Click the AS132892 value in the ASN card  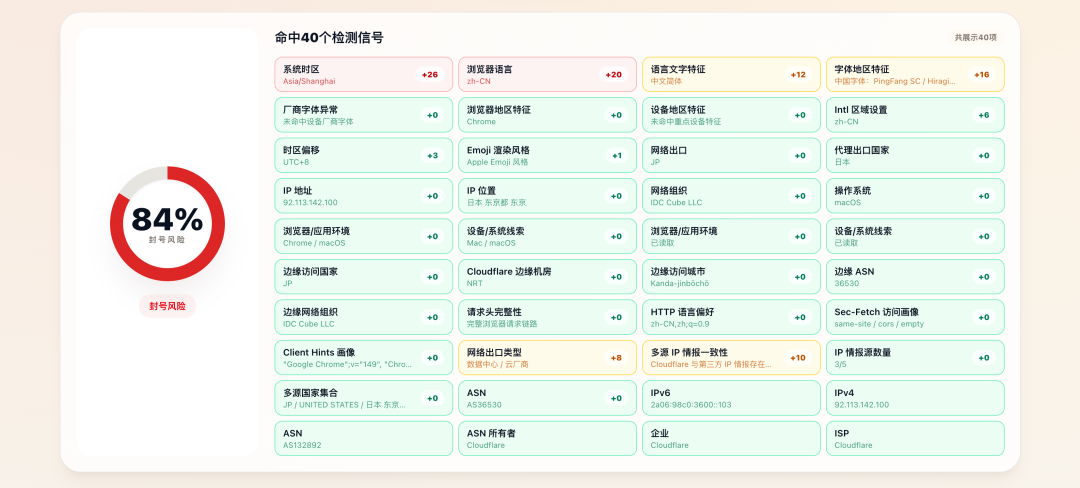pos(302,445)
